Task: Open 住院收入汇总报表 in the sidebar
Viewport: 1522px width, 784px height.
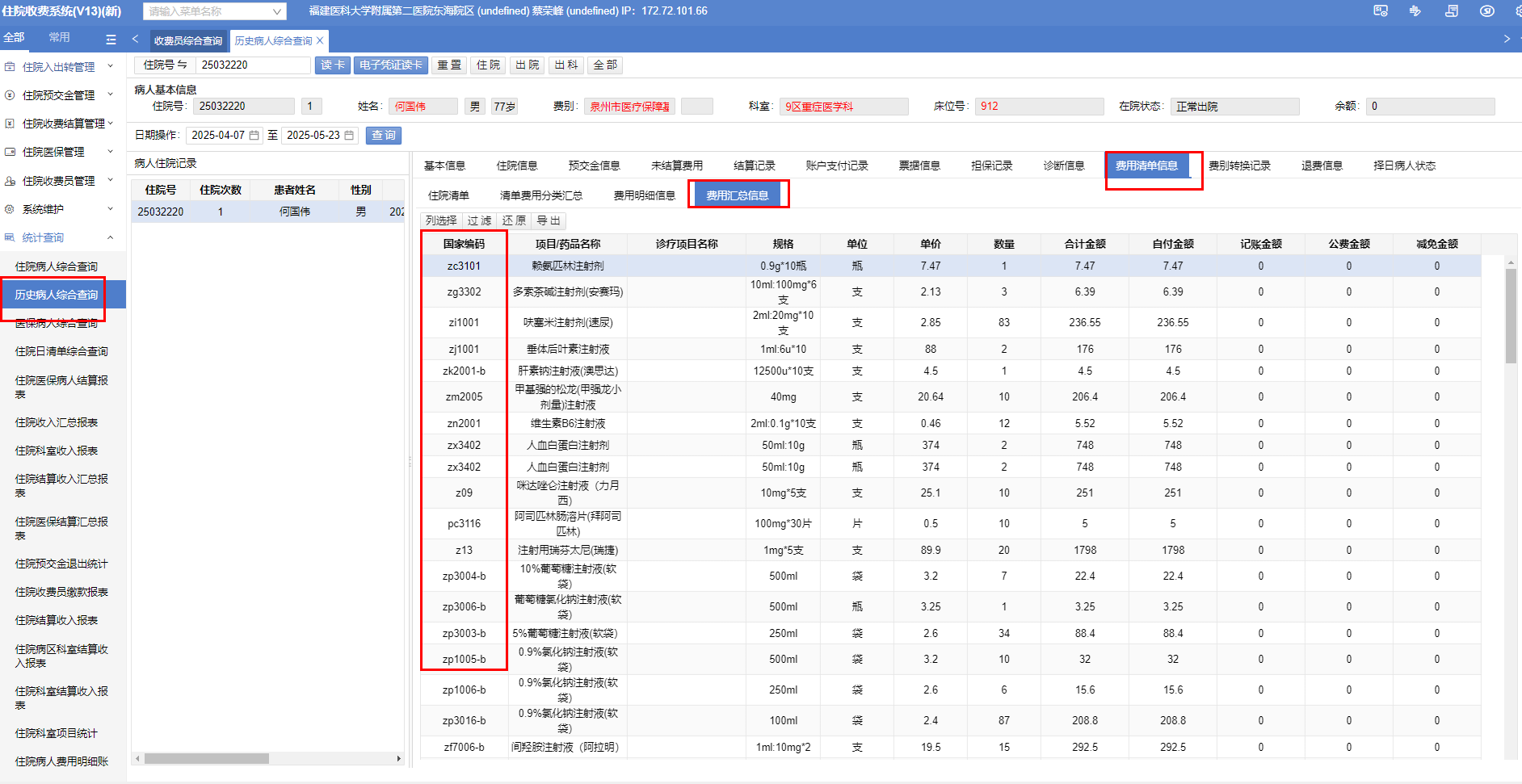Action: [x=57, y=422]
